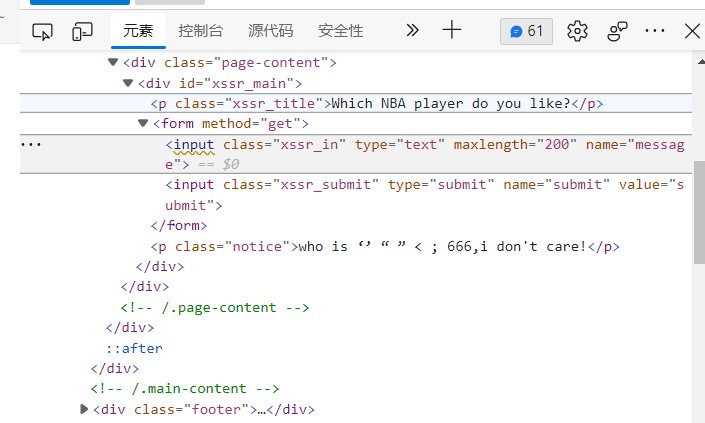Open the send feedback icon
The image size is (705, 423).
coord(617,31)
